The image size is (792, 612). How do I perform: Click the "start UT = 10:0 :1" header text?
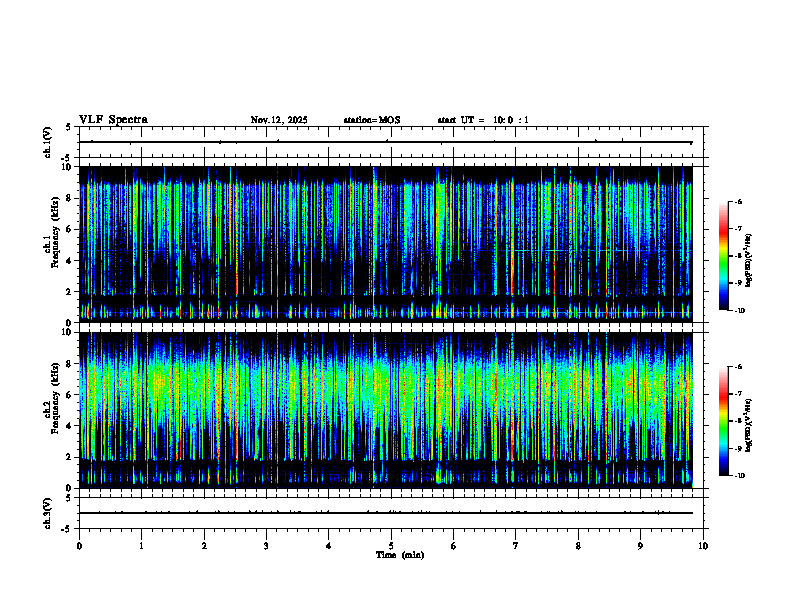[483, 120]
